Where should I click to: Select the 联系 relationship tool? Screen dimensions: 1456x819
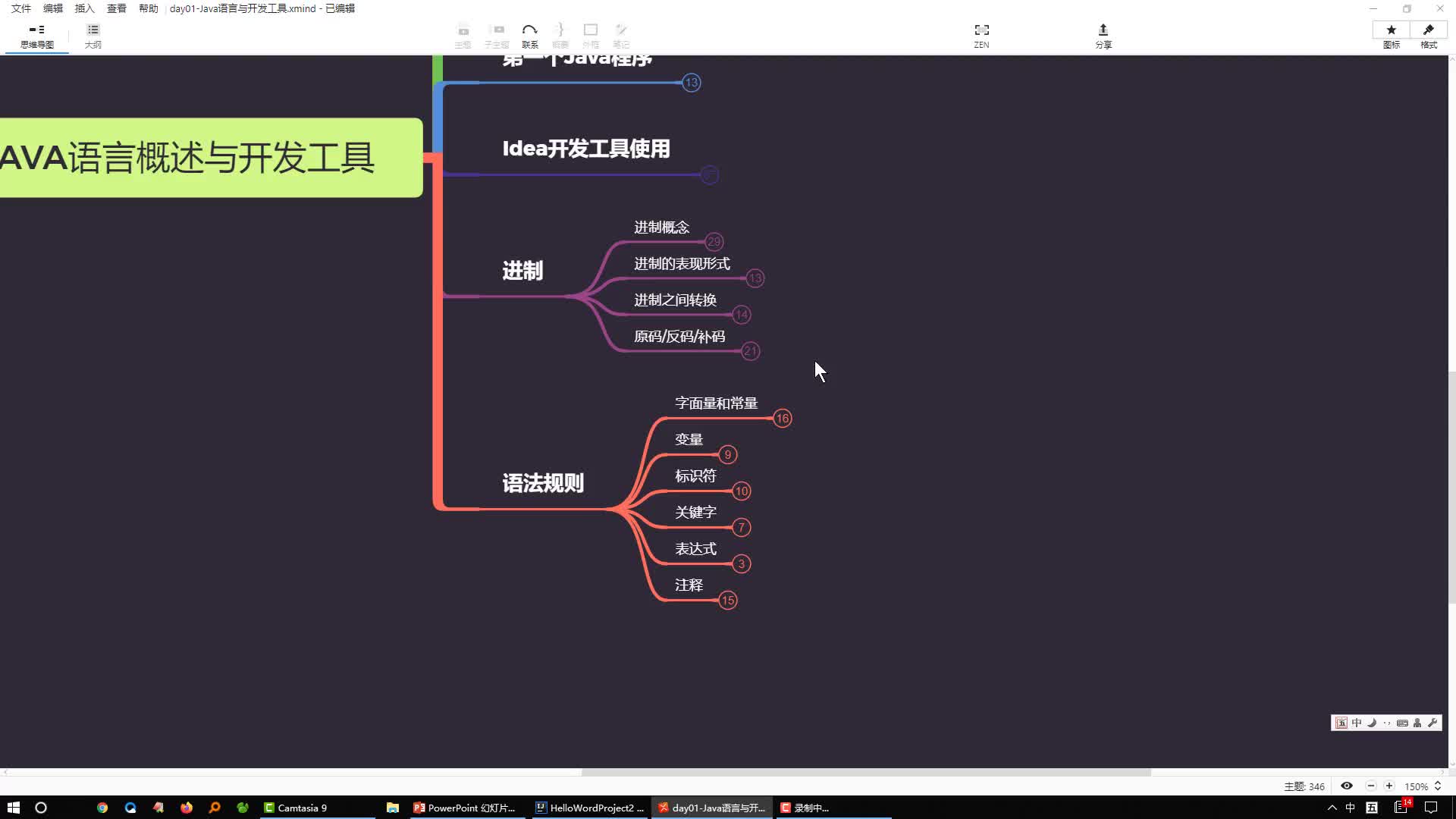click(529, 36)
